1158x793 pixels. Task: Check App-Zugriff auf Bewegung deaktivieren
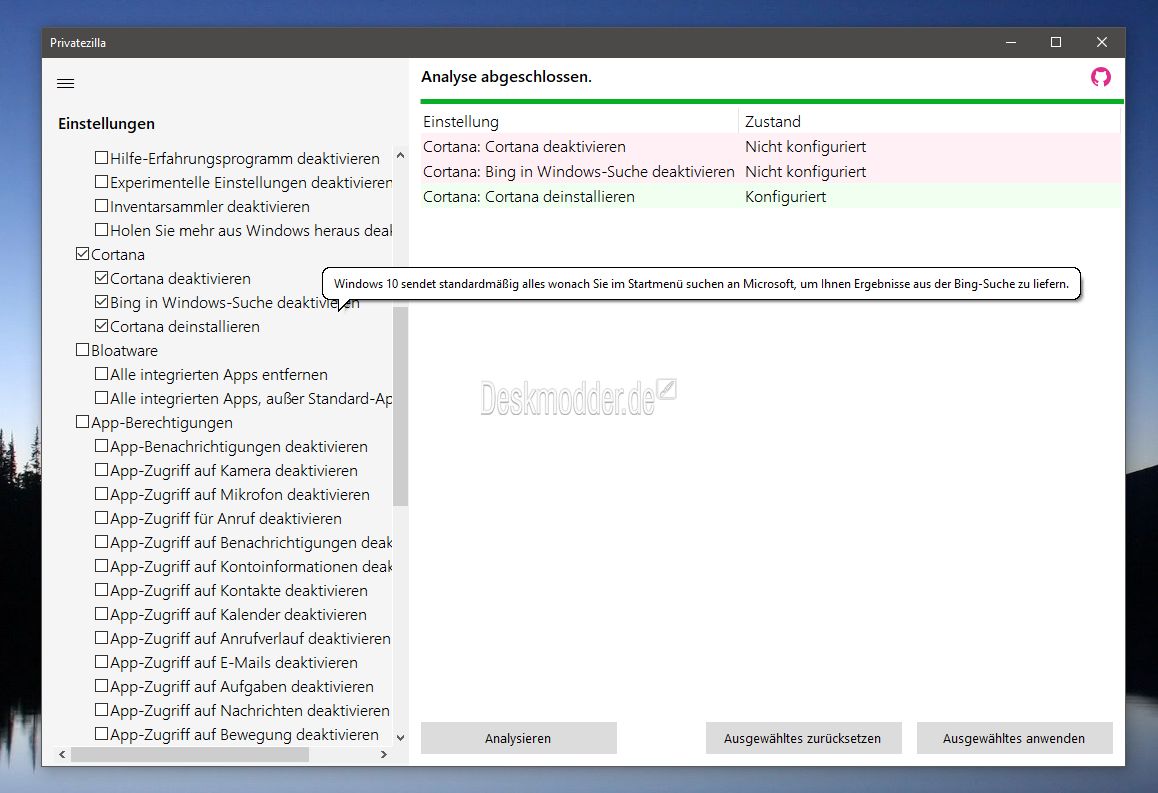(102, 734)
